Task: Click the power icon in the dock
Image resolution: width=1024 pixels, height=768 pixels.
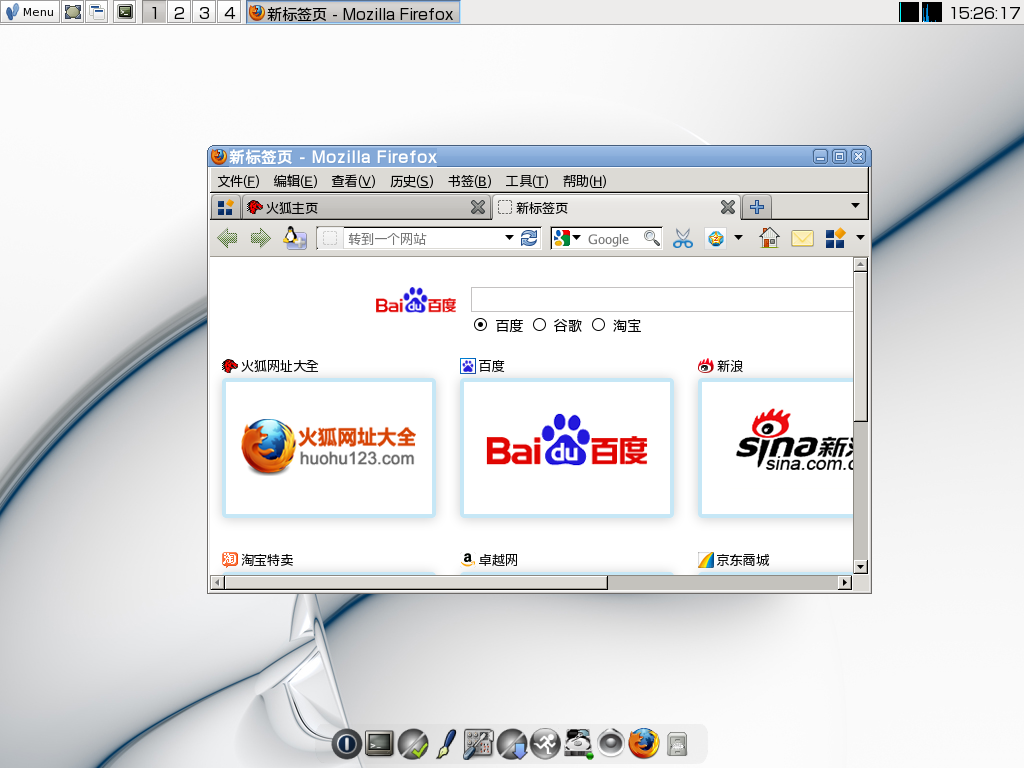Action: click(x=347, y=743)
